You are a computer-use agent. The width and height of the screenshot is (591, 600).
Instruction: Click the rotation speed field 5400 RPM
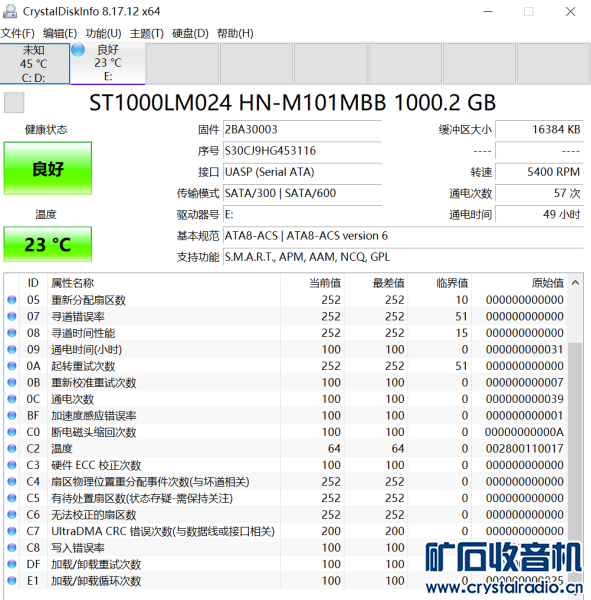[x=539, y=172]
